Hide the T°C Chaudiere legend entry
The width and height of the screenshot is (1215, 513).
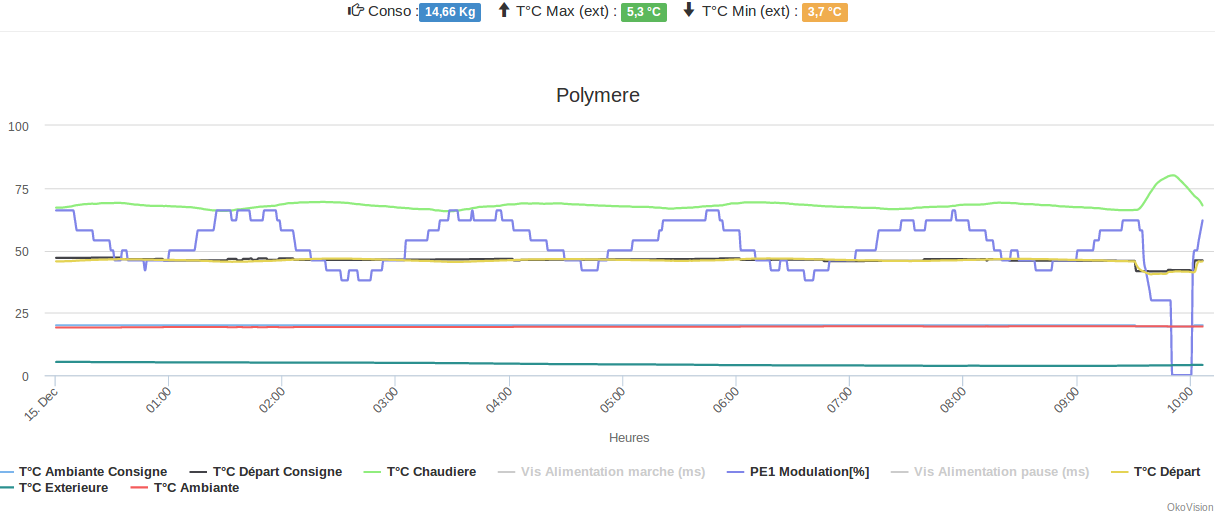coord(431,472)
